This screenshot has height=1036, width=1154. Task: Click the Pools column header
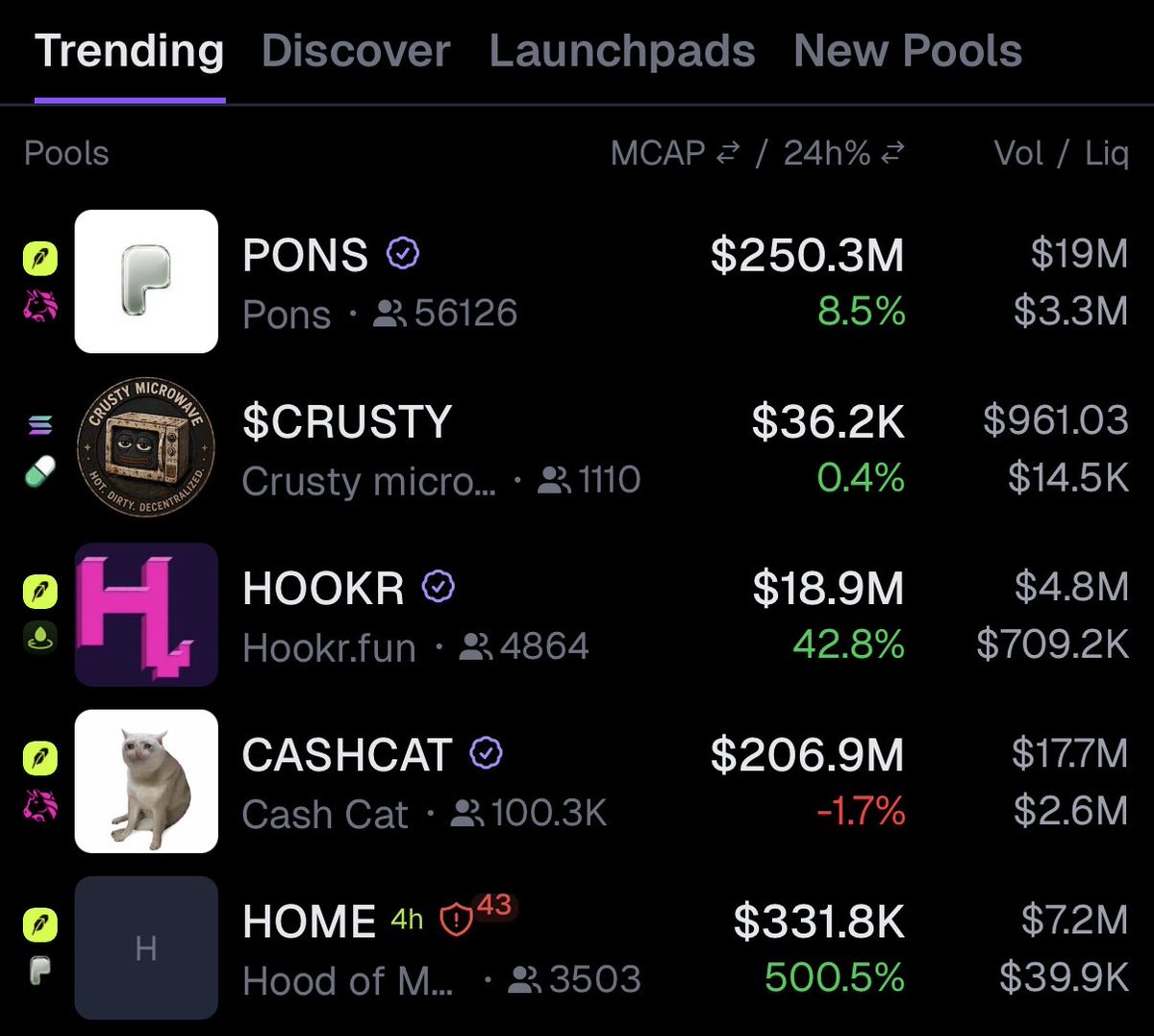click(66, 153)
